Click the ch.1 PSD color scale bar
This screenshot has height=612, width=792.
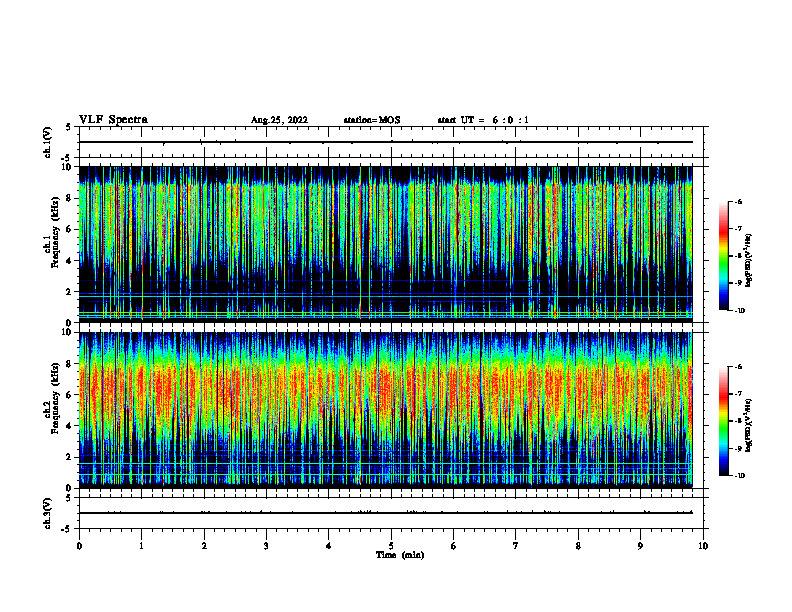point(723,256)
